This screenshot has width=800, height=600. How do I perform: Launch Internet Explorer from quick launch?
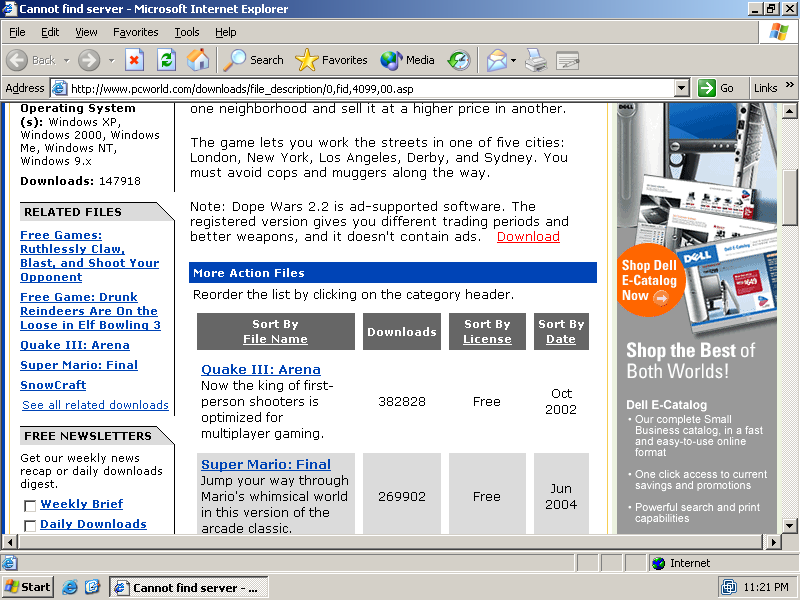pos(69,587)
